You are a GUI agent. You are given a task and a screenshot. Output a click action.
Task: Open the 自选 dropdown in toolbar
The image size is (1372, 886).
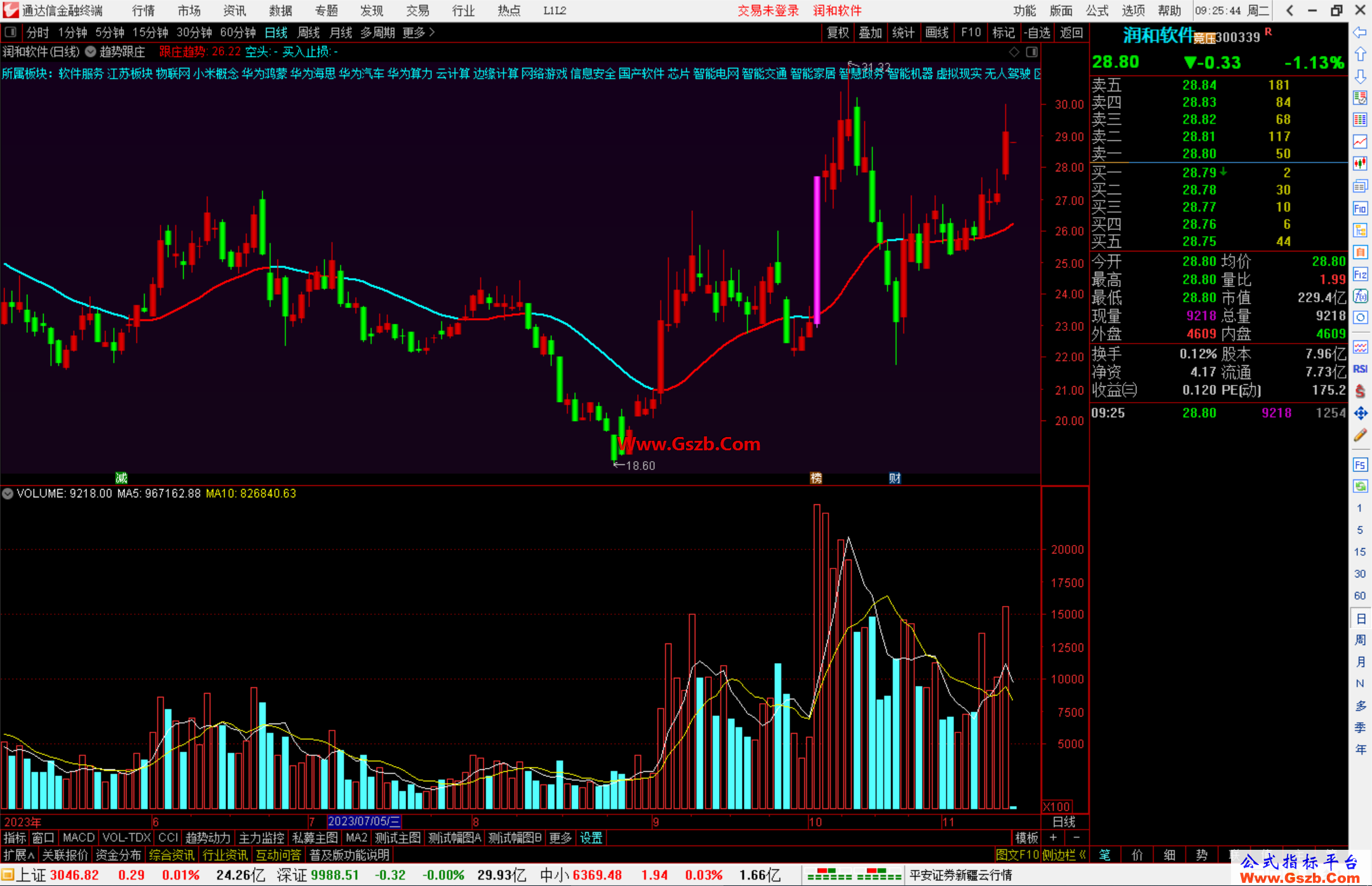click(x=1037, y=32)
